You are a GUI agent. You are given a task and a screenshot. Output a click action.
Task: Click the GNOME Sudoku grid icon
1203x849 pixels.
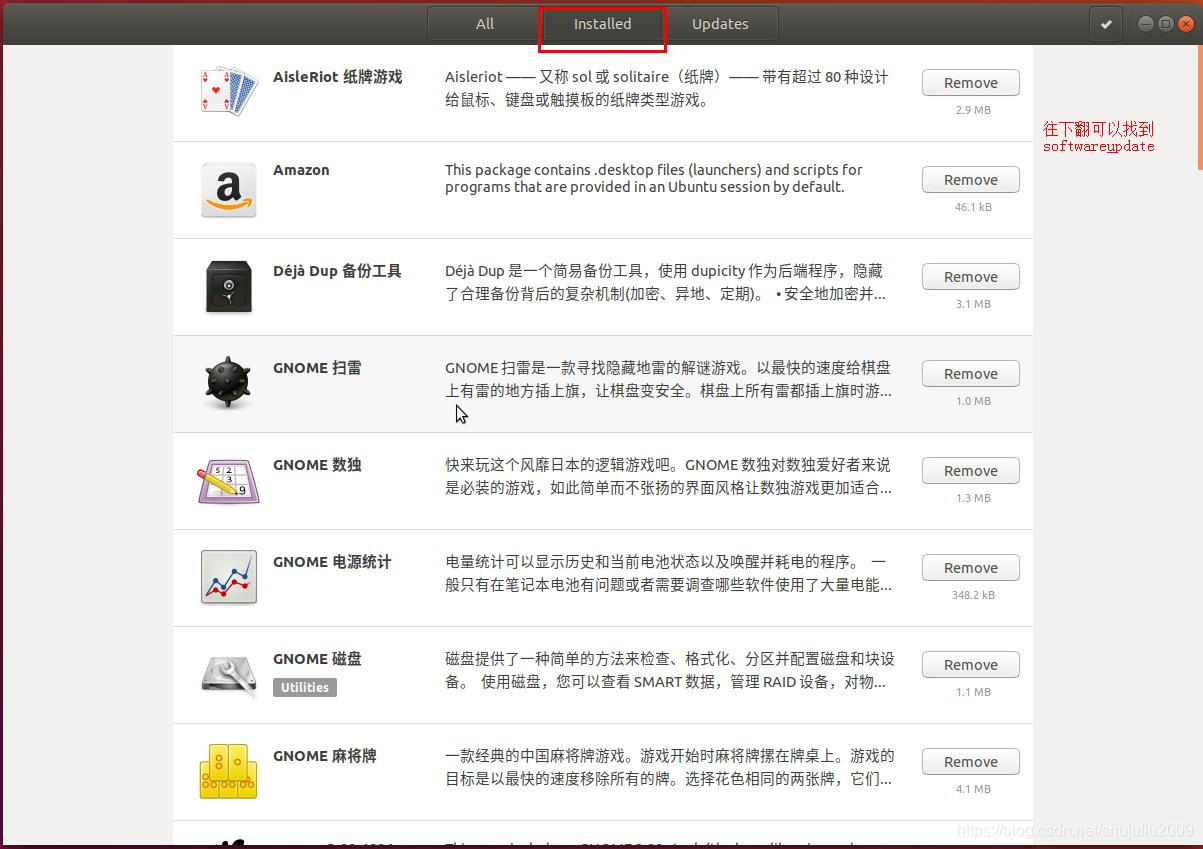point(229,481)
